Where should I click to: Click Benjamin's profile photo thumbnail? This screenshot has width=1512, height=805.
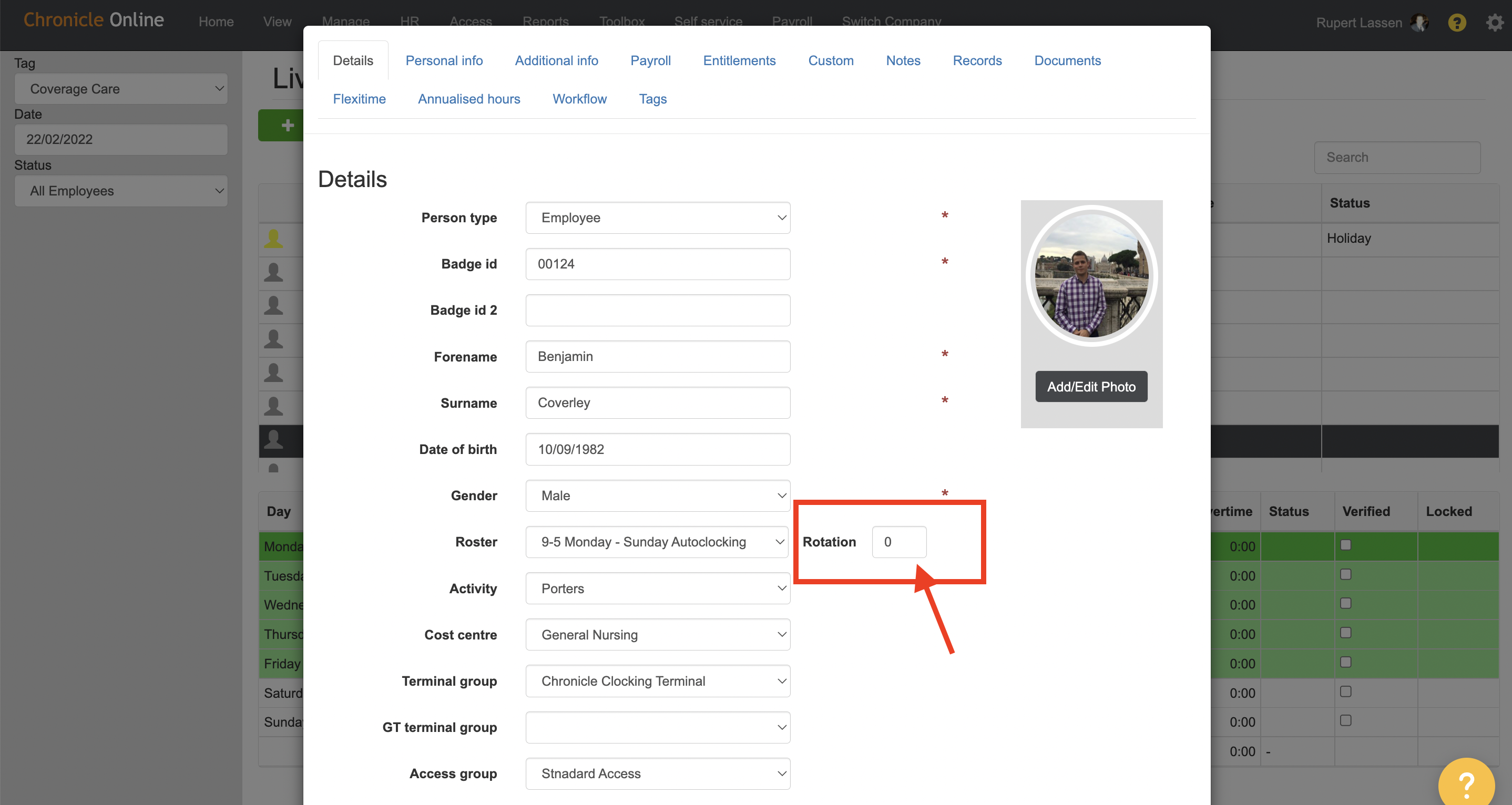pyautogui.click(x=1091, y=276)
